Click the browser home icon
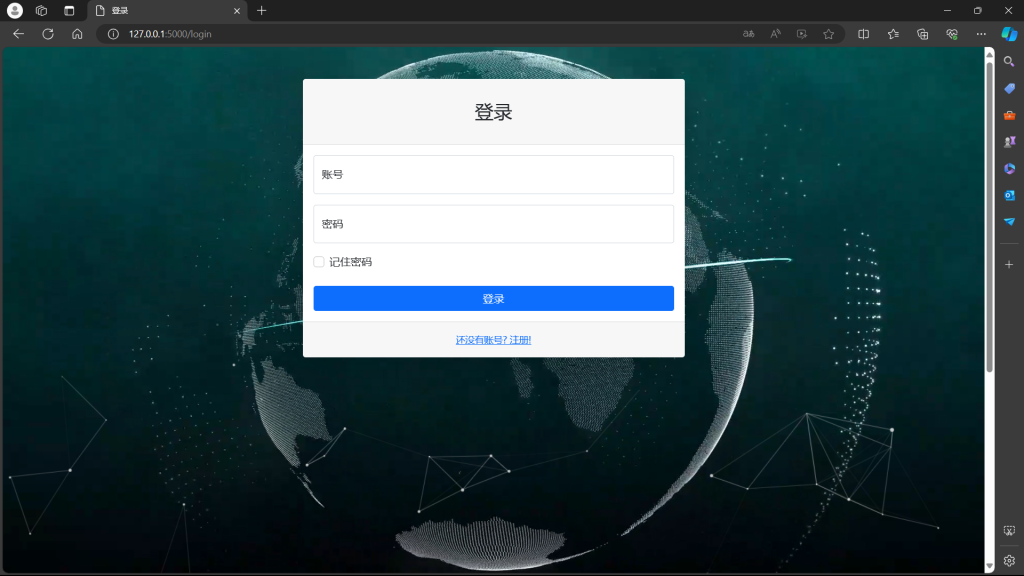This screenshot has height=576, width=1024. pos(77,34)
